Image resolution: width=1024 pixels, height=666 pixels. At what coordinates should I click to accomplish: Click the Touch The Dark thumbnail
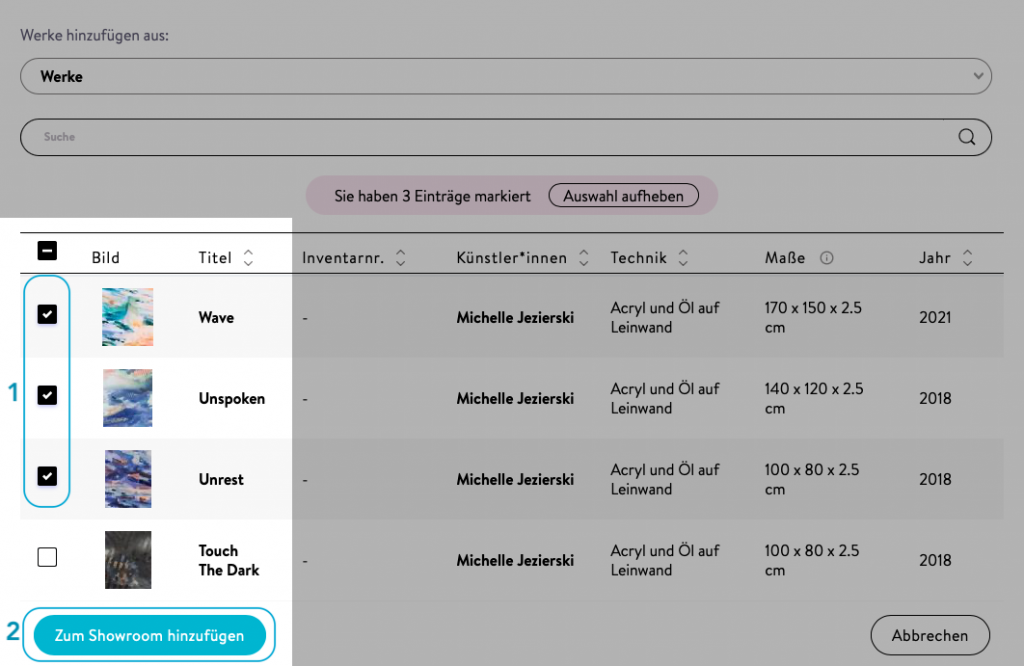(x=128, y=560)
